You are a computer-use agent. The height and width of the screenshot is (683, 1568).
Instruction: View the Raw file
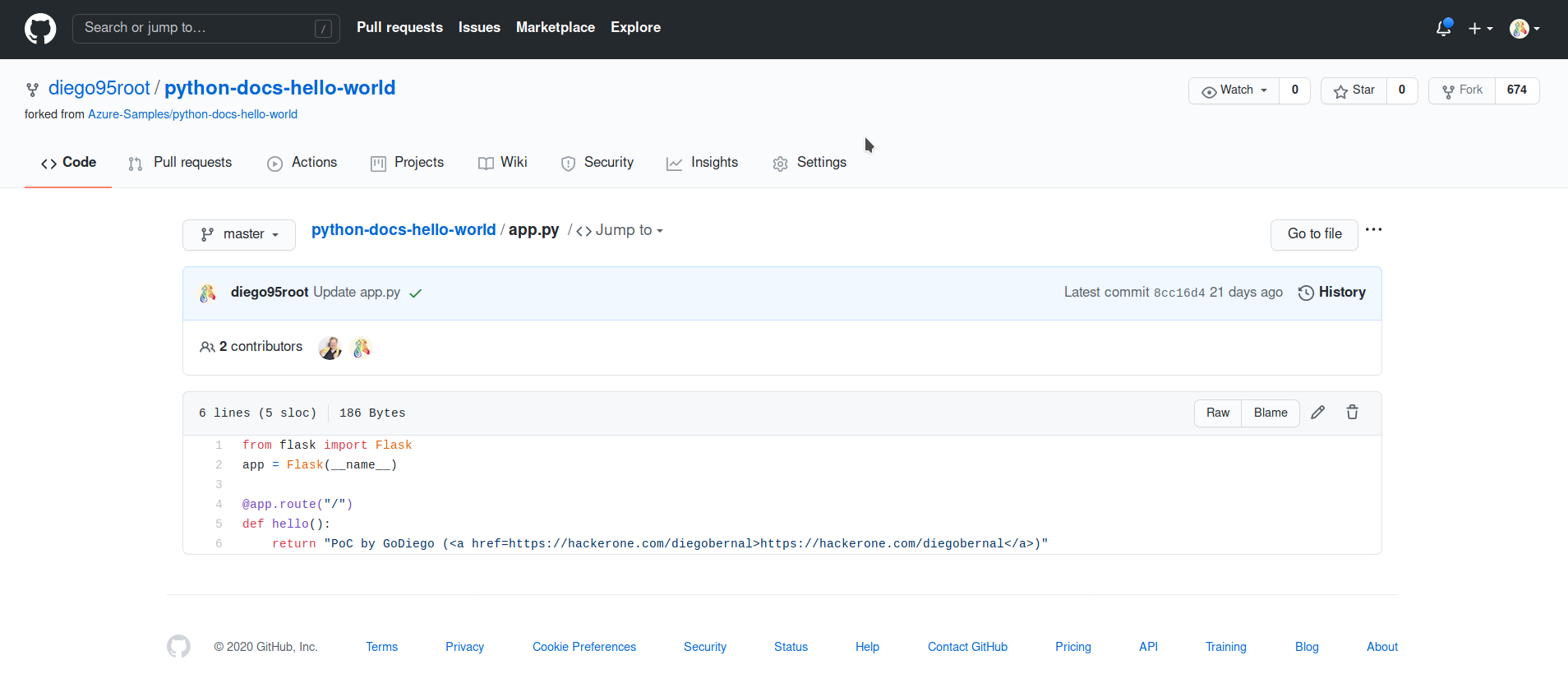coord(1218,413)
